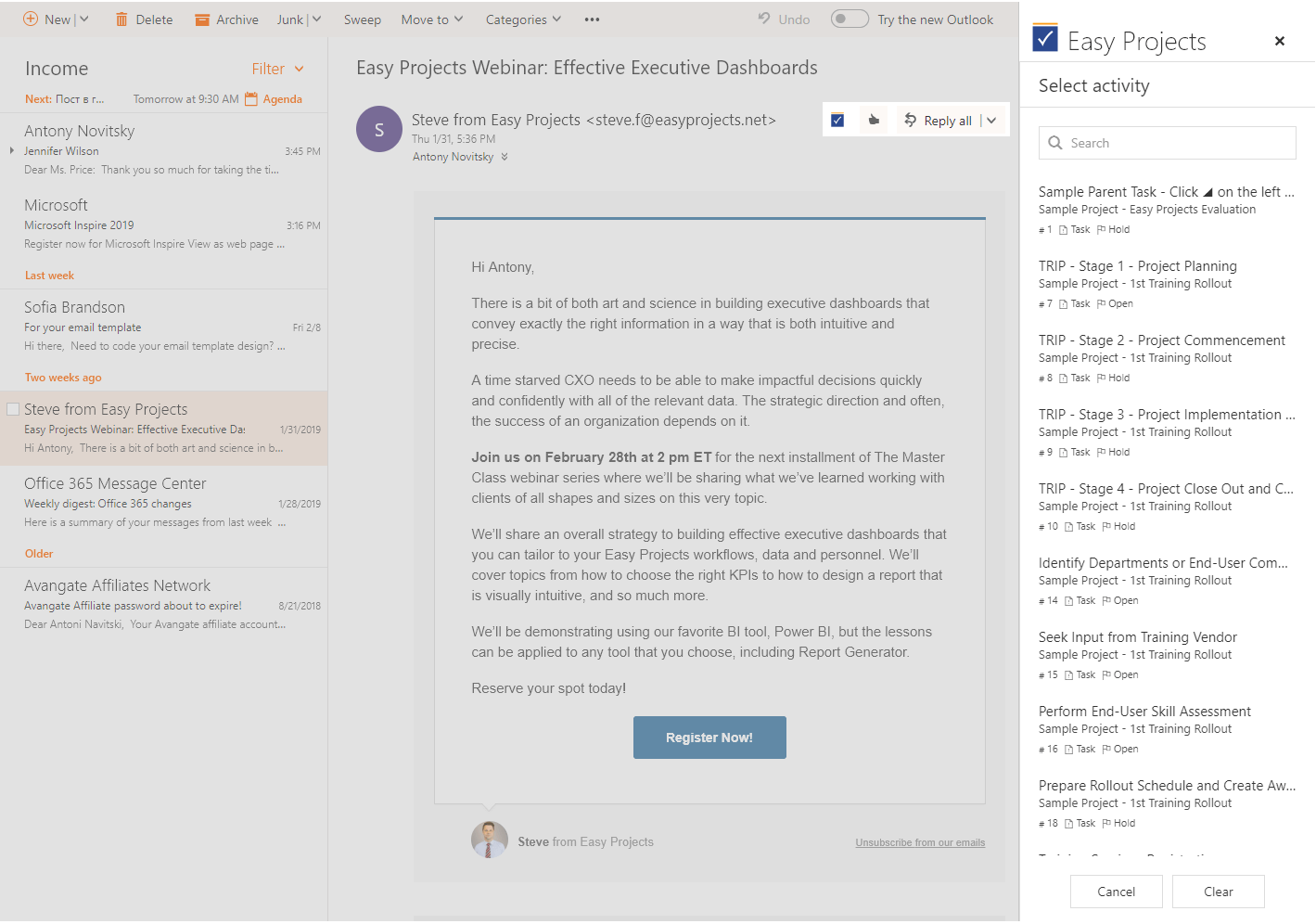This screenshot has width=1316, height=924.
Task: Expand recipient details chevron next to Antony Novitsky
Action: 505,157
